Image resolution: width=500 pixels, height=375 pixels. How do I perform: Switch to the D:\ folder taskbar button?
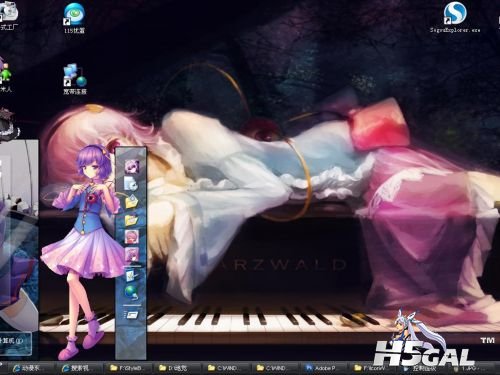(176, 368)
